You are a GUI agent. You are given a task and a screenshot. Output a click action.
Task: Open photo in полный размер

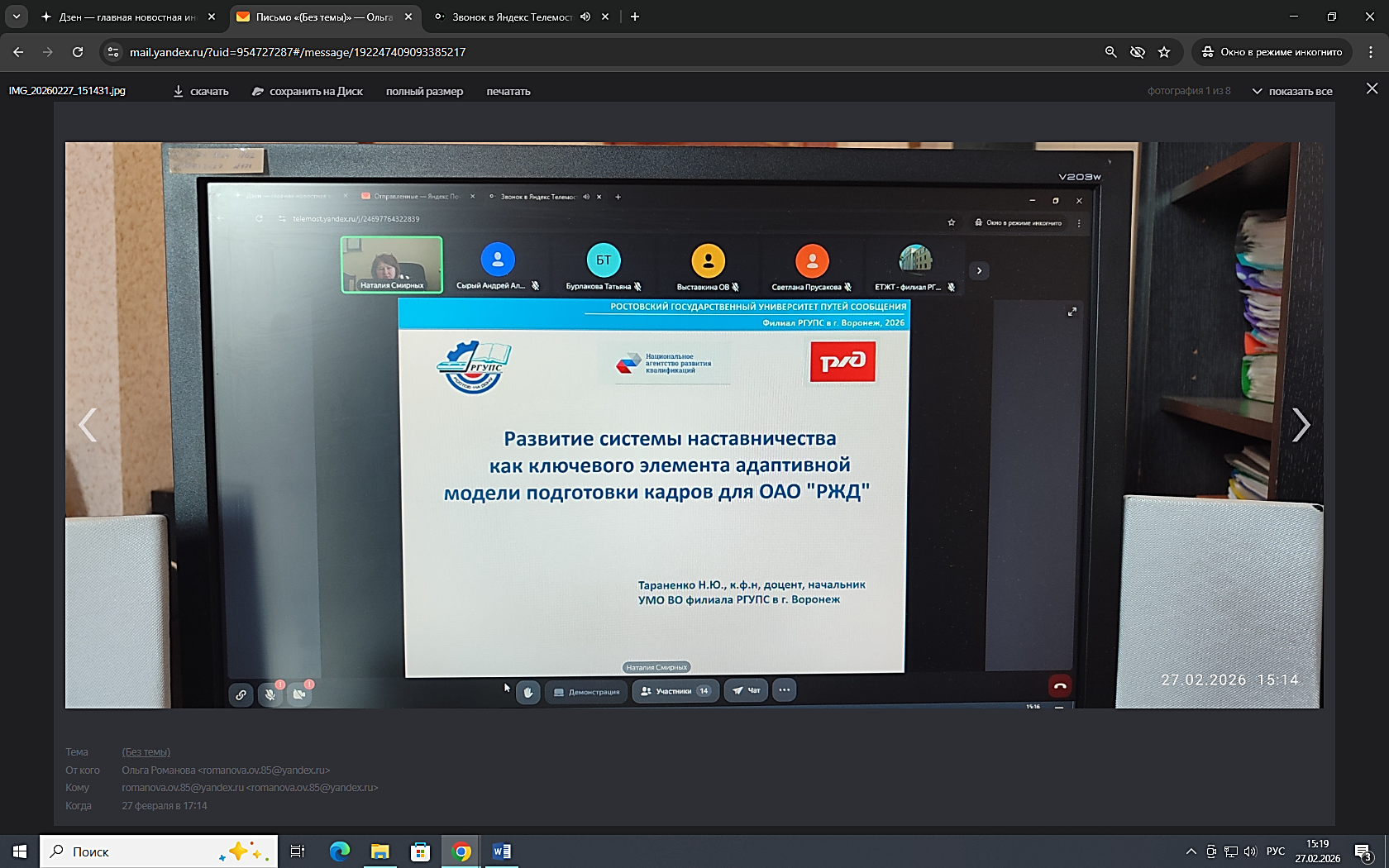pos(424,91)
